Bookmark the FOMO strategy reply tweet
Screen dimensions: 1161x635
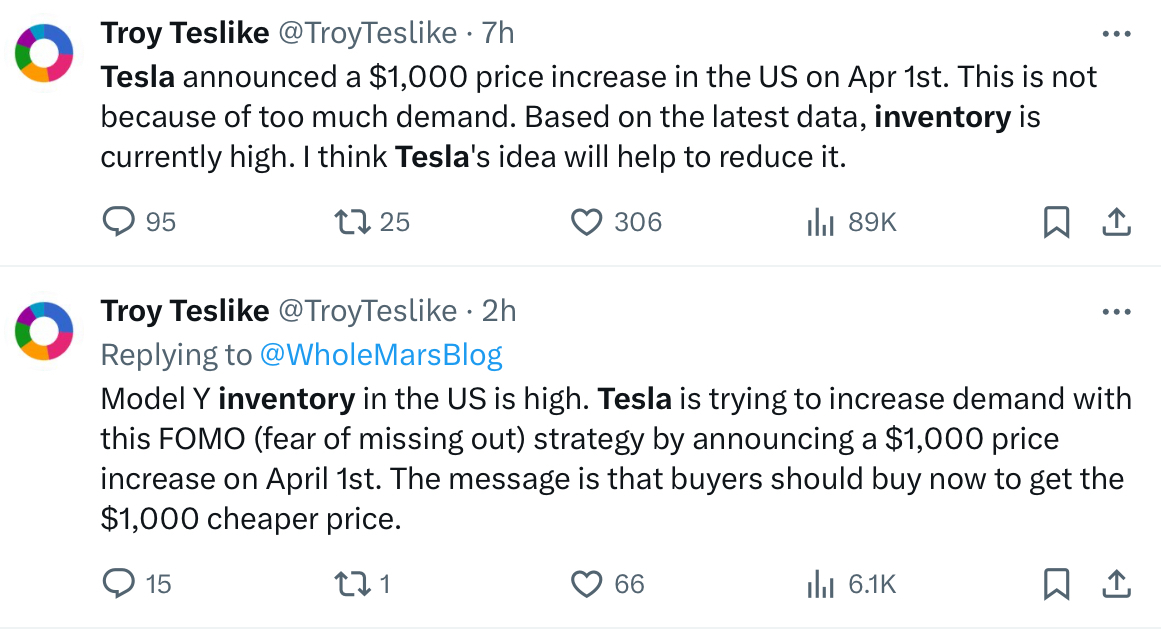click(x=1057, y=584)
